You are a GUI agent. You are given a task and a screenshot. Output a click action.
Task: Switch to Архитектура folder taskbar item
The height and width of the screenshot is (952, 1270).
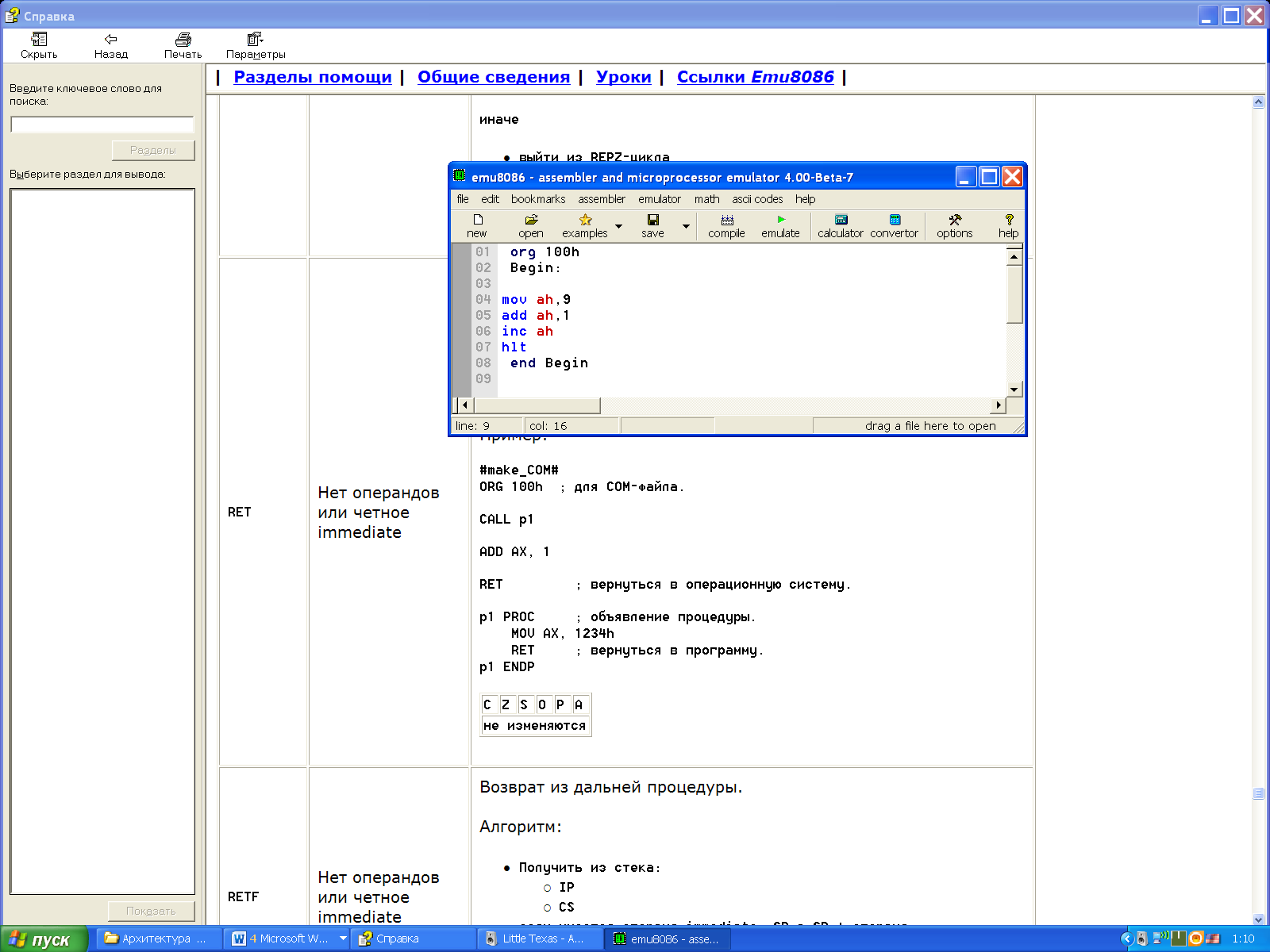[157, 939]
